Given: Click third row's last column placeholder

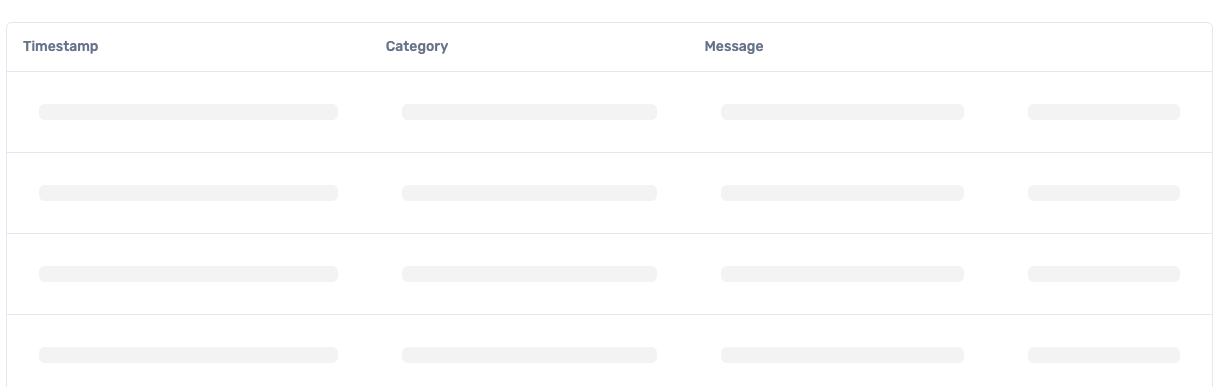Looking at the screenshot, I should pos(1104,274).
